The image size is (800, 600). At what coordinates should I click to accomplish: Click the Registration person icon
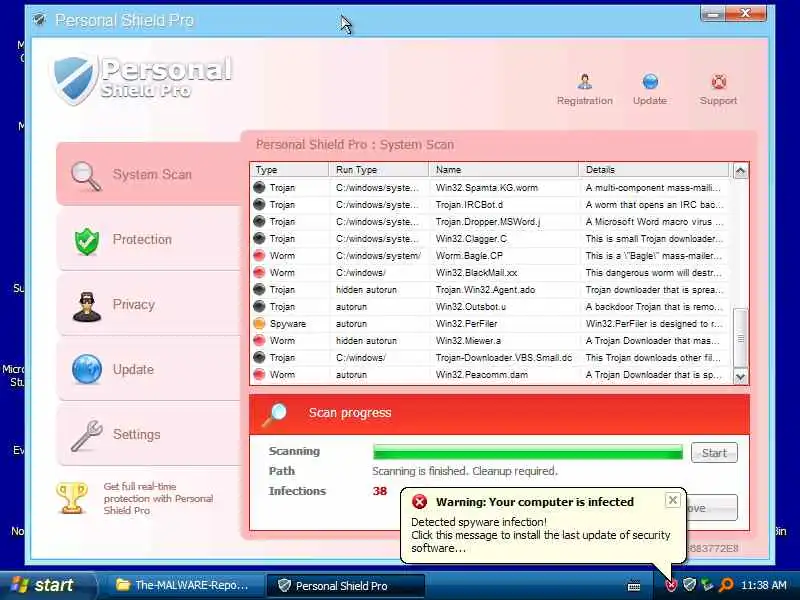[585, 81]
